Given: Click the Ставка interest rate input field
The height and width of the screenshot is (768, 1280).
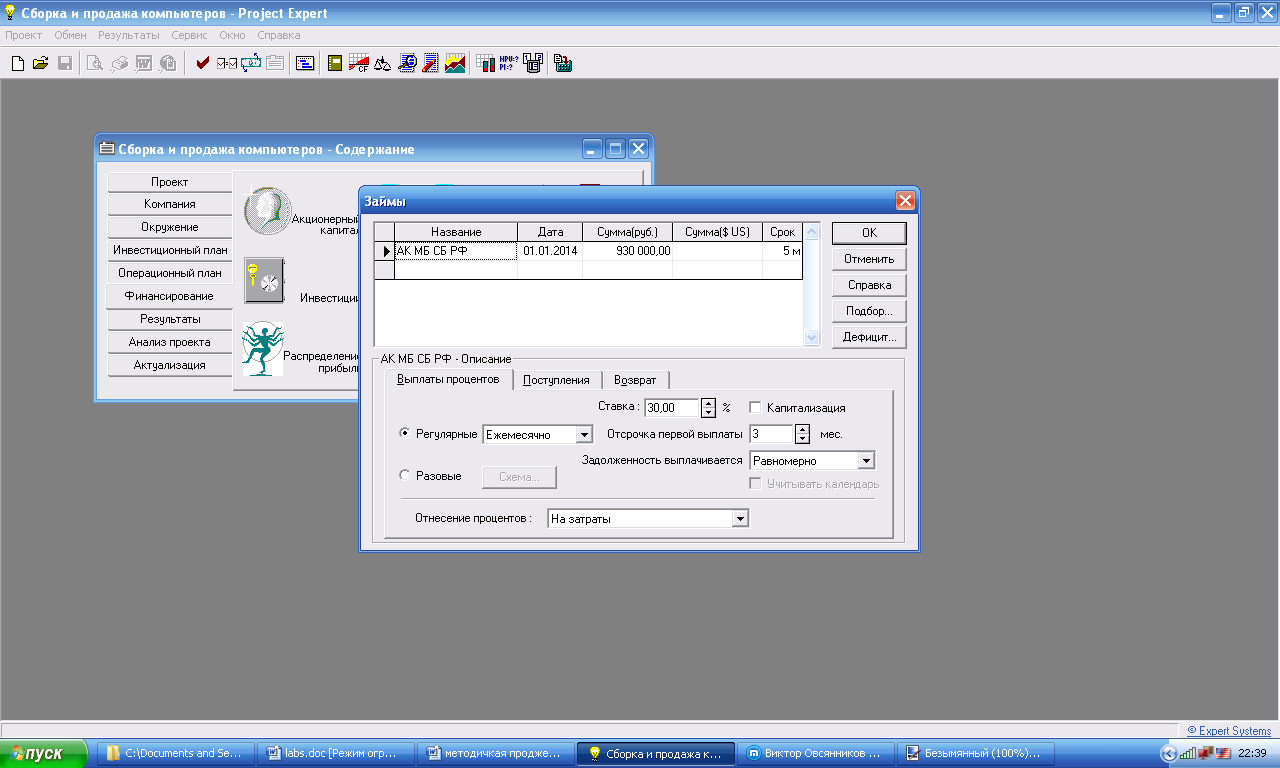Looking at the screenshot, I should [671, 408].
